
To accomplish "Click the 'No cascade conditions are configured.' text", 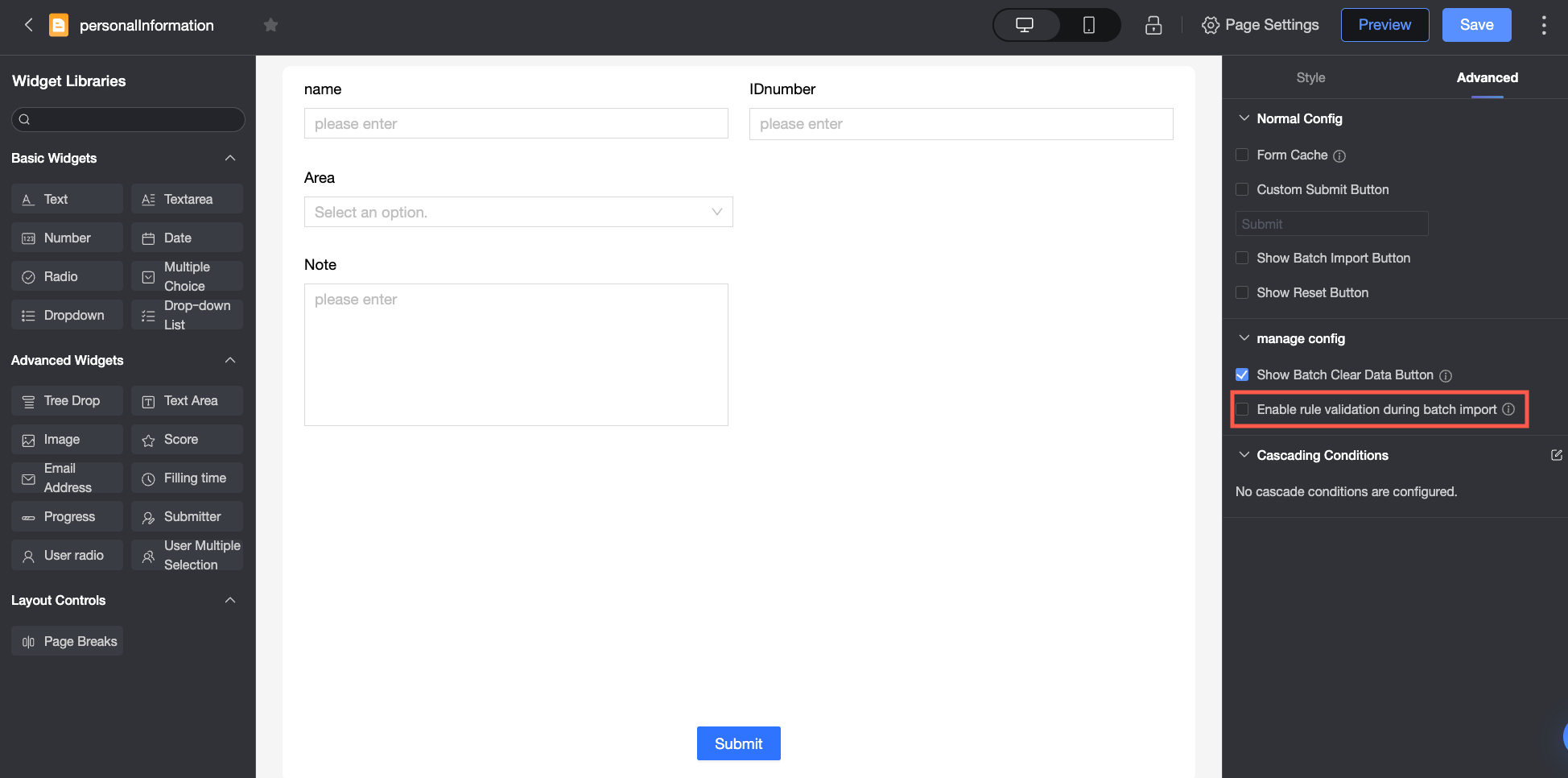I will click(1346, 491).
